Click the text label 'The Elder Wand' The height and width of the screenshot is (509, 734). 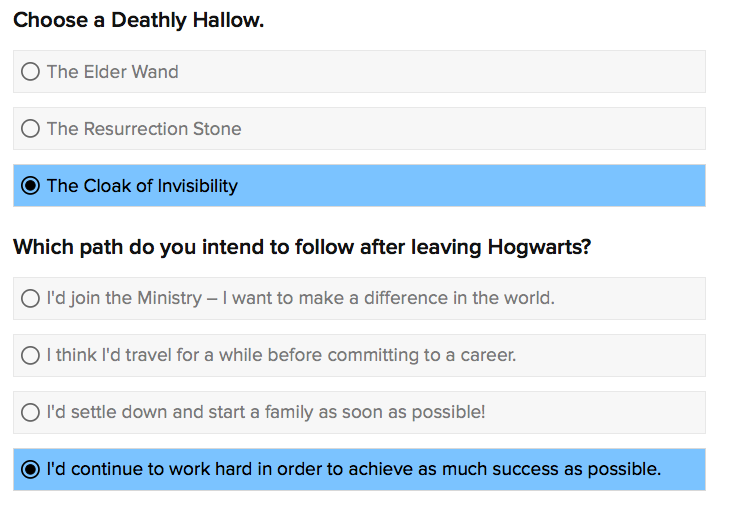[112, 72]
